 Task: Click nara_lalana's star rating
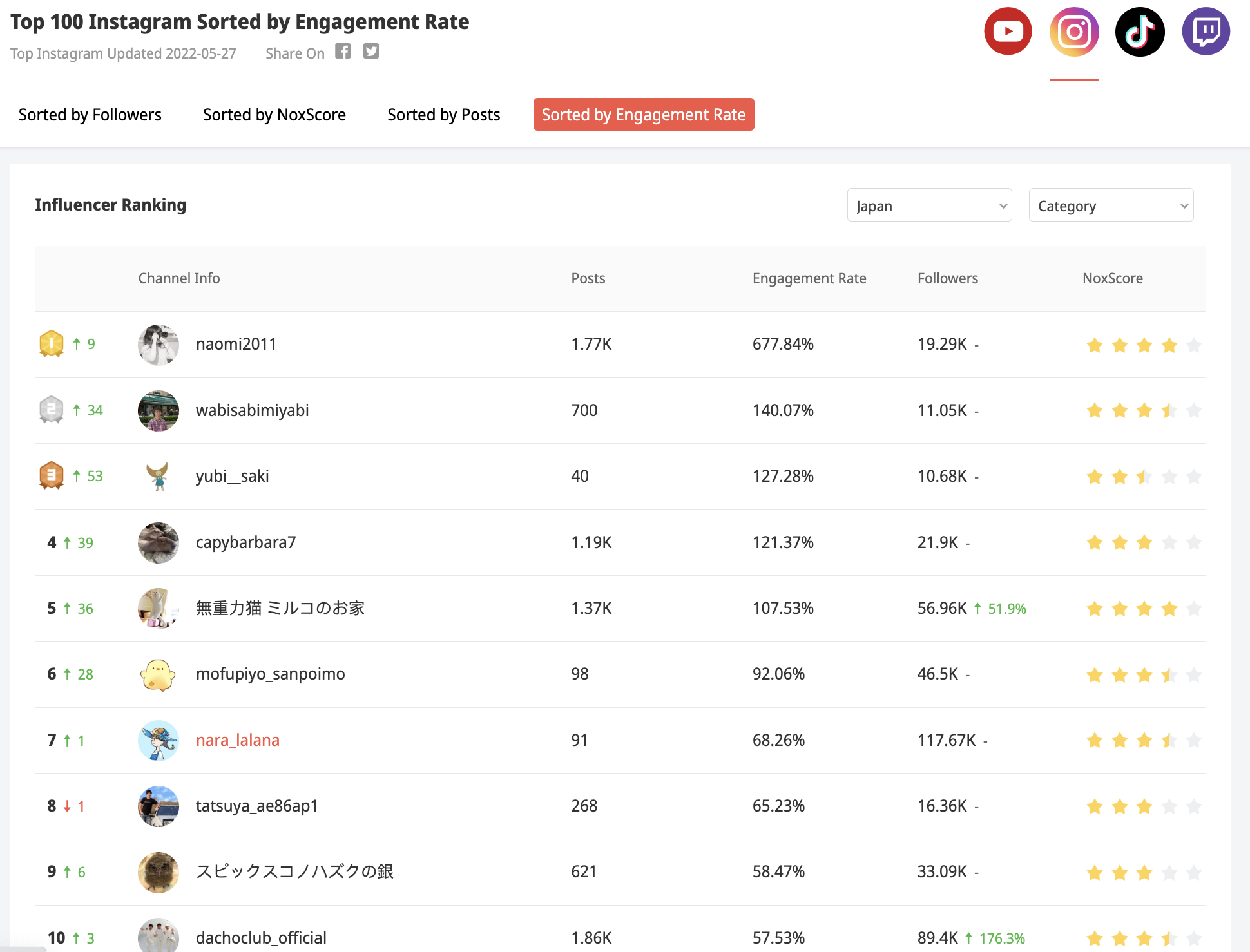click(x=1144, y=740)
